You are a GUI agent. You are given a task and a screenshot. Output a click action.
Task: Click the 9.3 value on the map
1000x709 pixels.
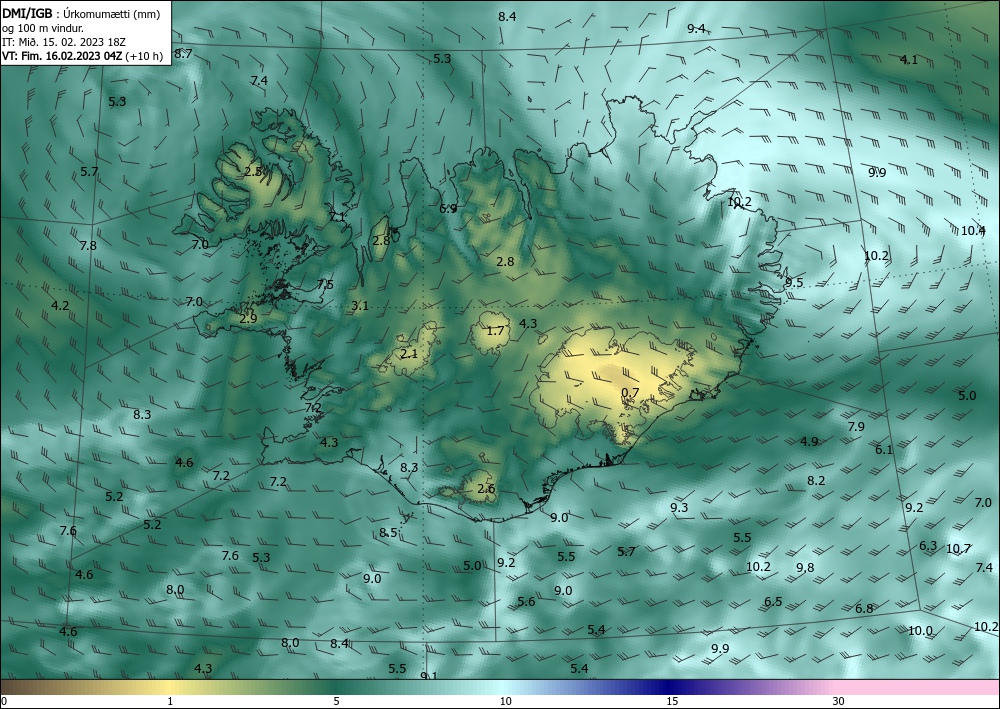click(x=679, y=508)
